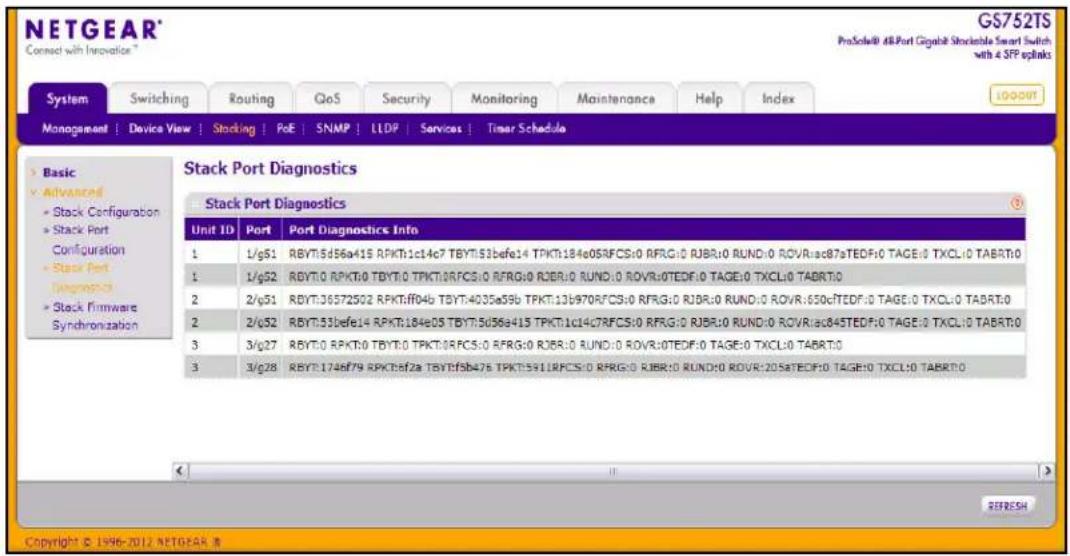Viewport: 1070px width, 556px height.
Task: Select the port cell 1/g51
Action: 261,254
